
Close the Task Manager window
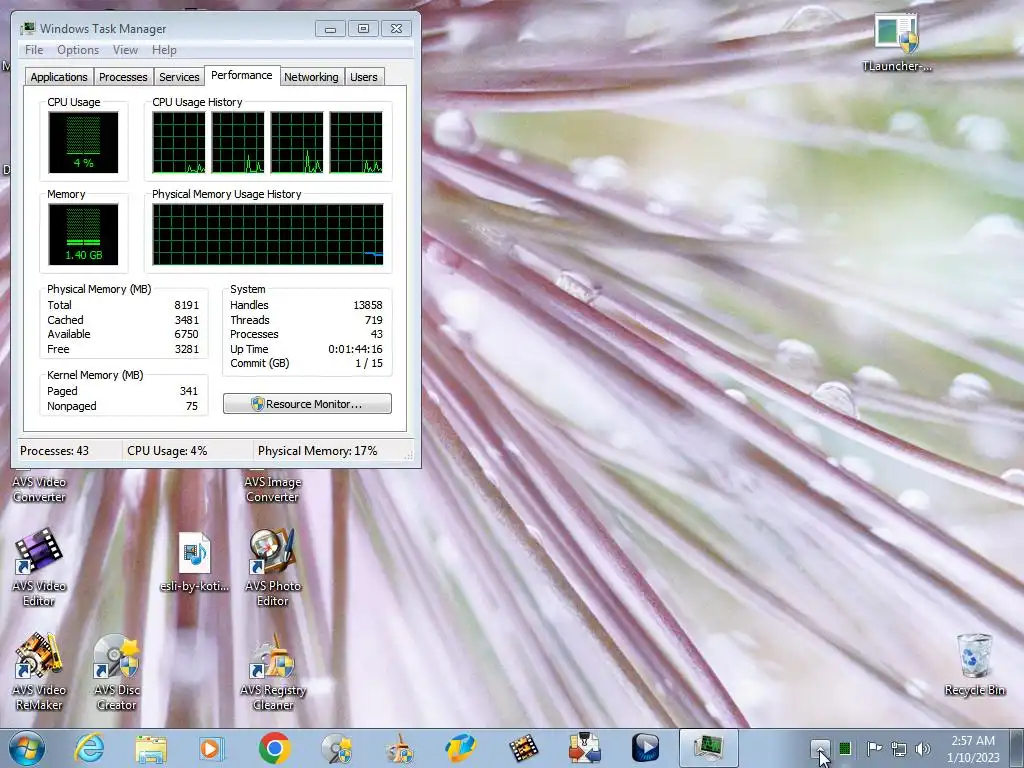[x=396, y=29]
